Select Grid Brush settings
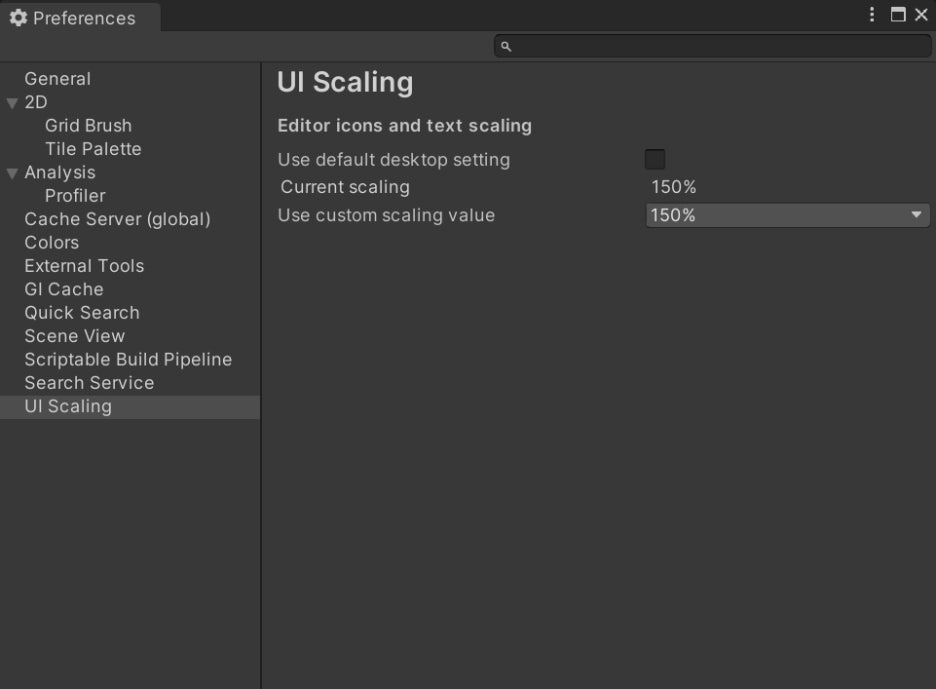936x689 pixels. tap(88, 126)
